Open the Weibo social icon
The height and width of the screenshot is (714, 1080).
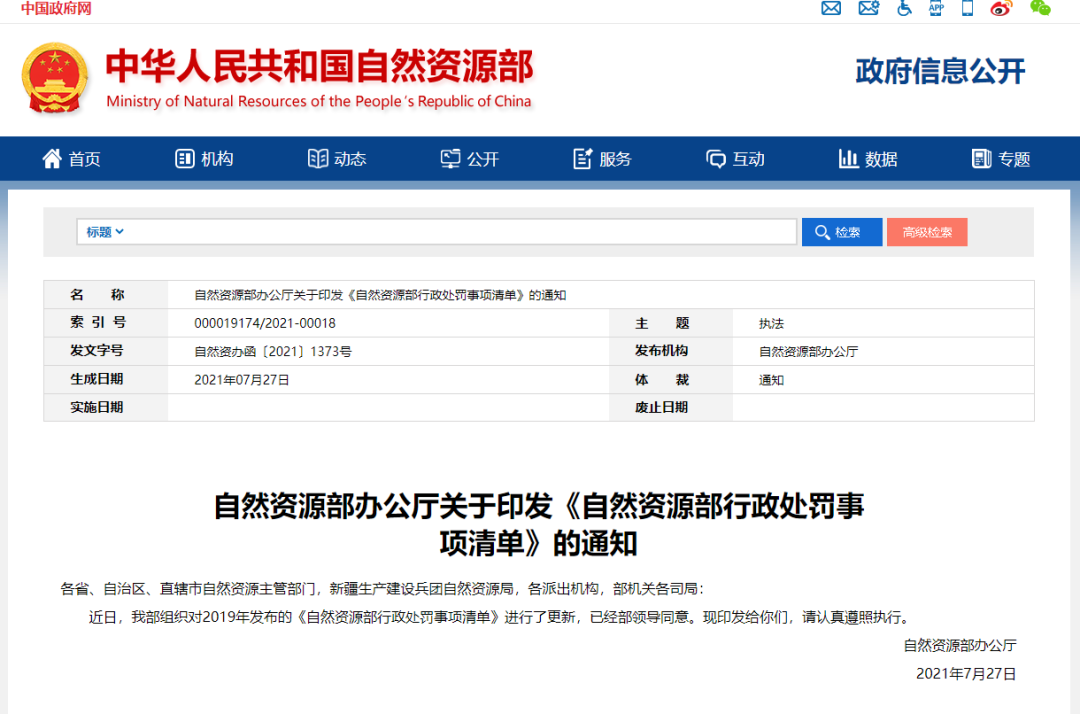point(1001,9)
